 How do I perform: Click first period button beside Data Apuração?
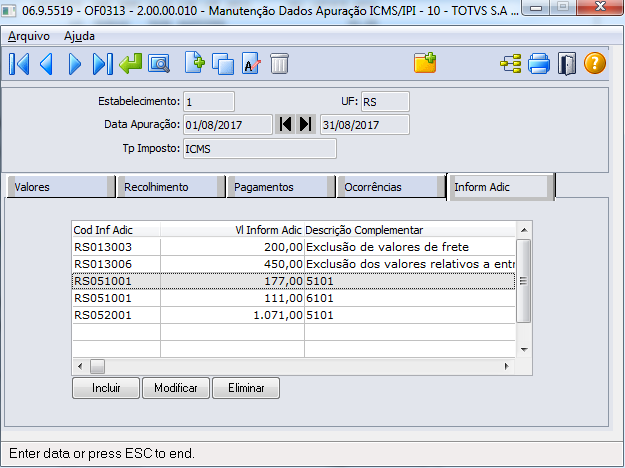[x=285, y=124]
